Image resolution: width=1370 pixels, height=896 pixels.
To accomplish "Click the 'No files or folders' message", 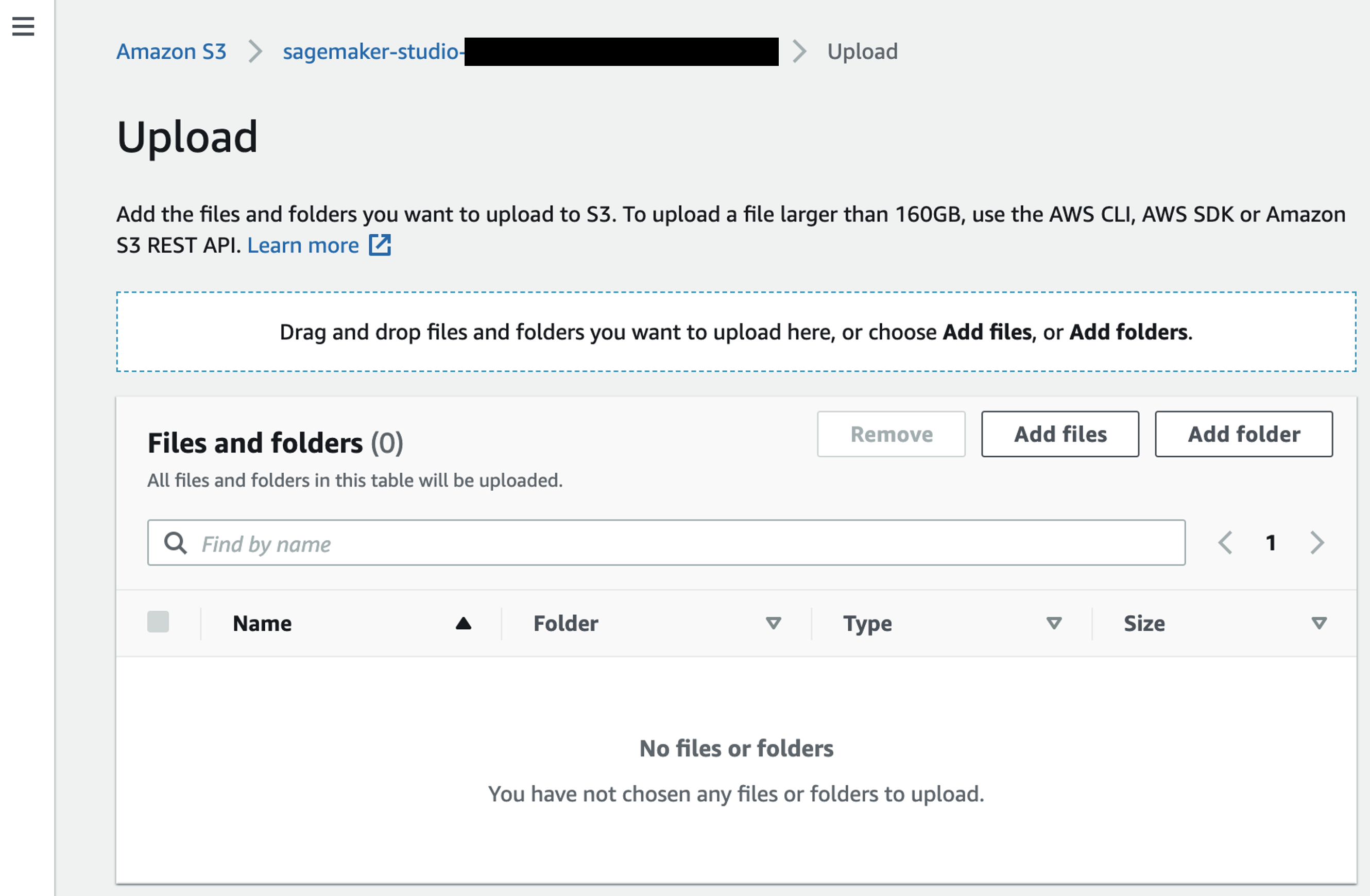I will (x=736, y=749).
